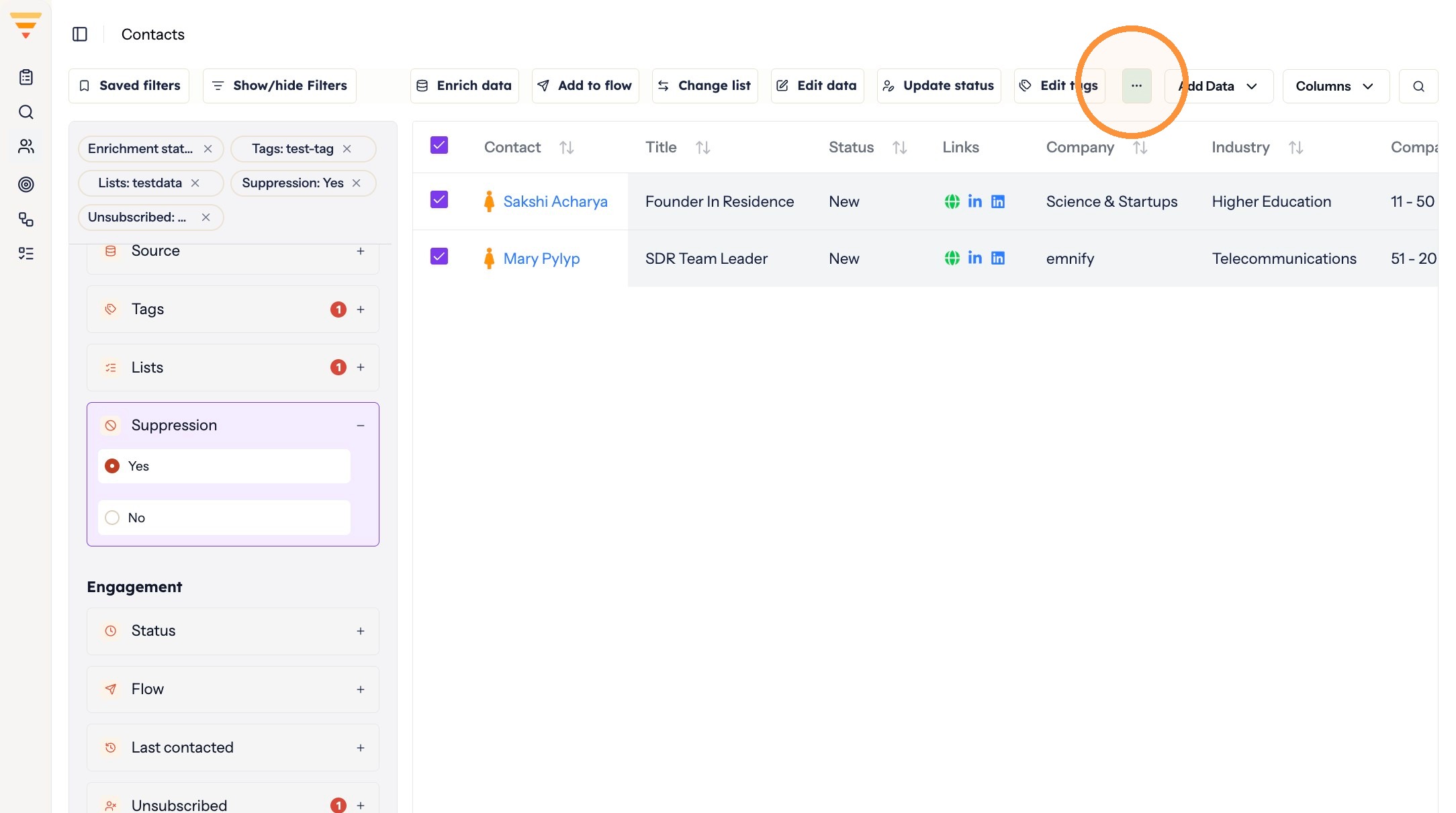Select the No suppression radio option
Image resolution: width=1456 pixels, height=813 pixels.
(224, 518)
